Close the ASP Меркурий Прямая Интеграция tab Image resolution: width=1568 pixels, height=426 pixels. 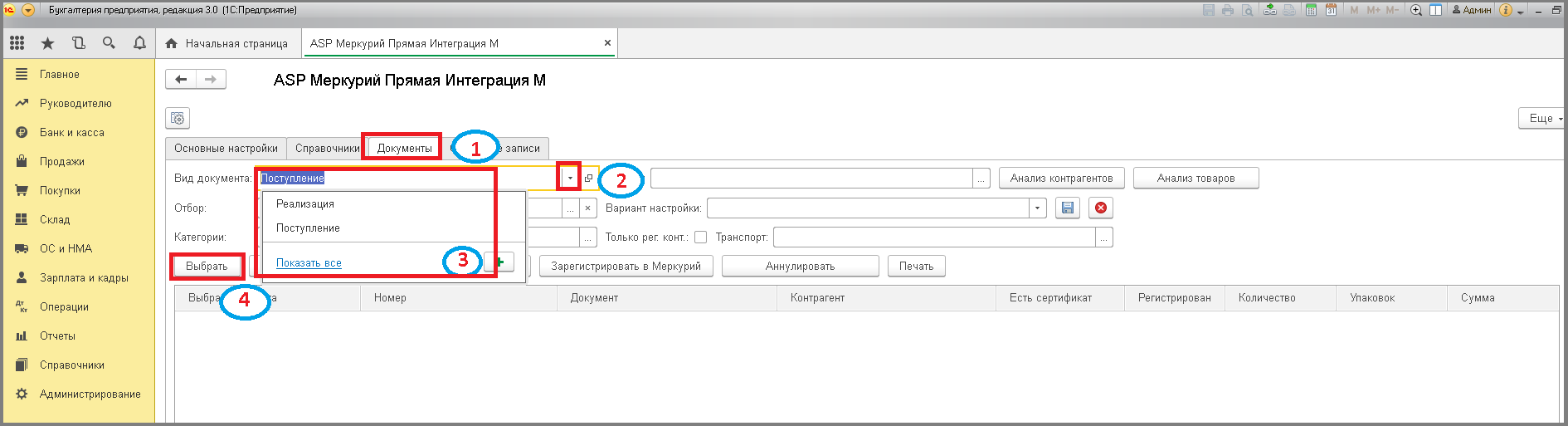tap(607, 43)
